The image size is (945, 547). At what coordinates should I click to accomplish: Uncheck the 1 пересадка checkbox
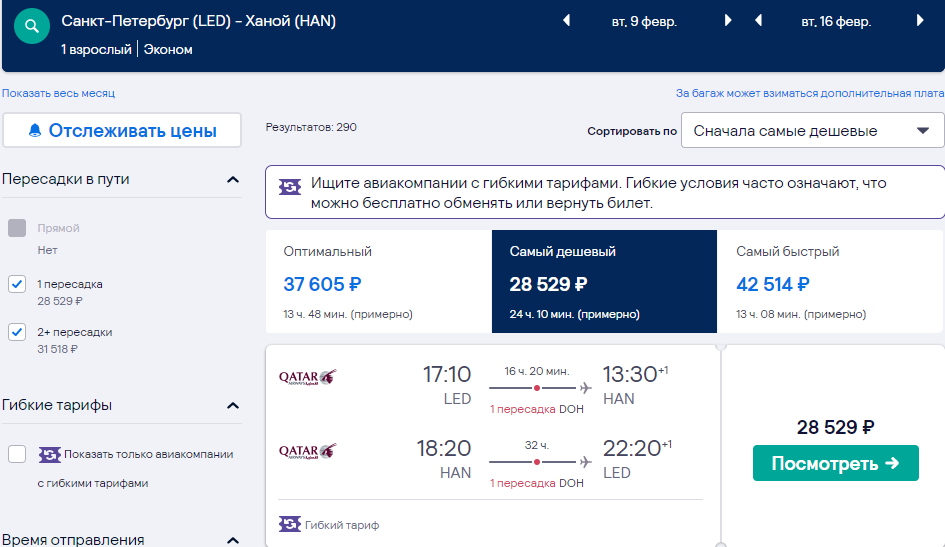(x=17, y=284)
